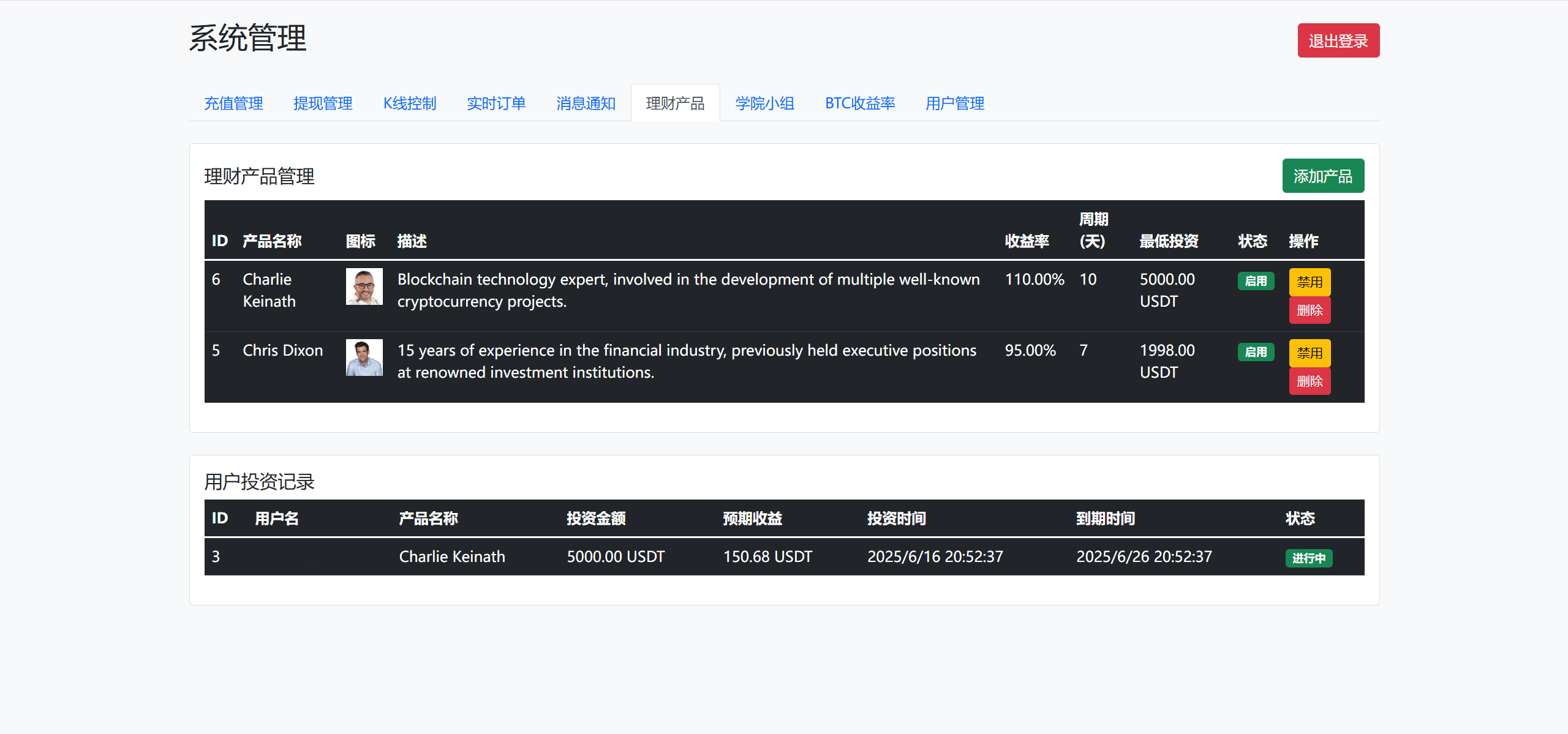Screen dimensions: 1568x734
Task: Go to the 实时订单 tab
Action: coord(496,103)
